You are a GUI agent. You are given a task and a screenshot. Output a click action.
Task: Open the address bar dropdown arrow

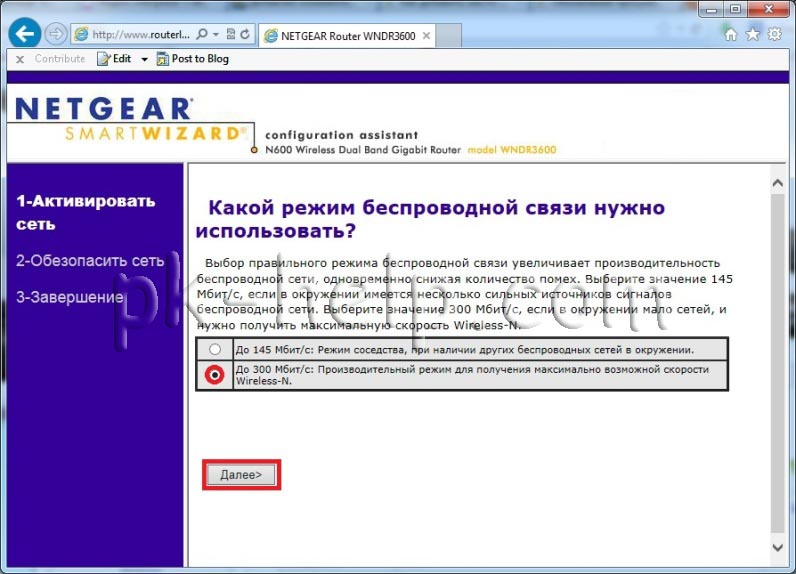coord(216,34)
